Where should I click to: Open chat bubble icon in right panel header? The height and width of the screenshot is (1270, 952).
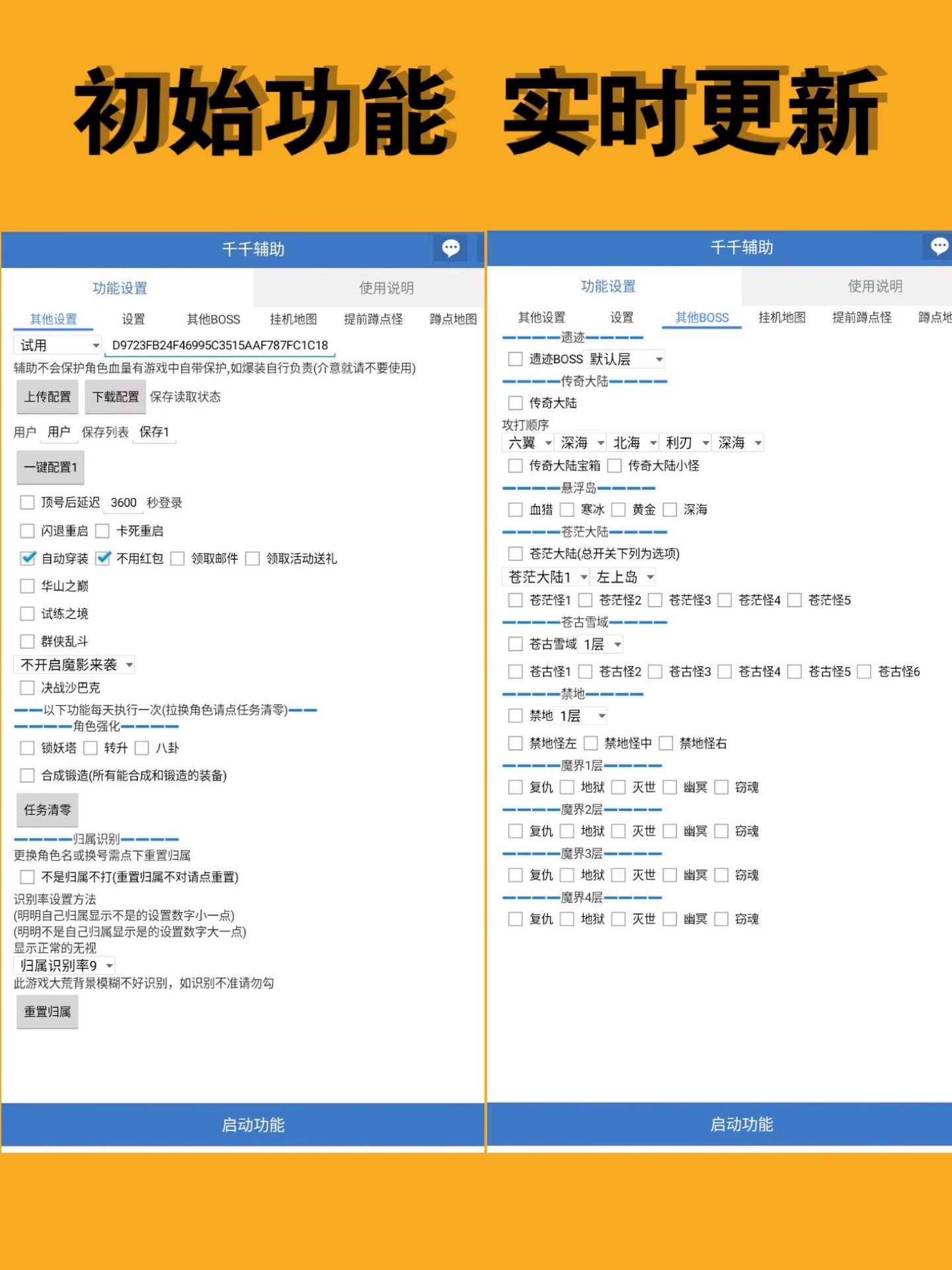939,247
